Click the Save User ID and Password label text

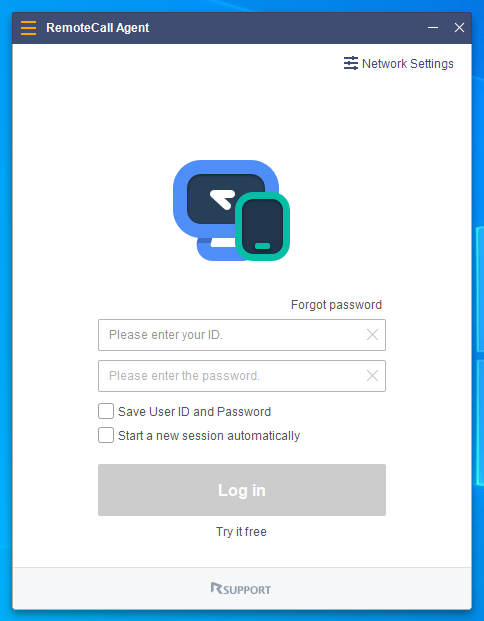coord(194,412)
